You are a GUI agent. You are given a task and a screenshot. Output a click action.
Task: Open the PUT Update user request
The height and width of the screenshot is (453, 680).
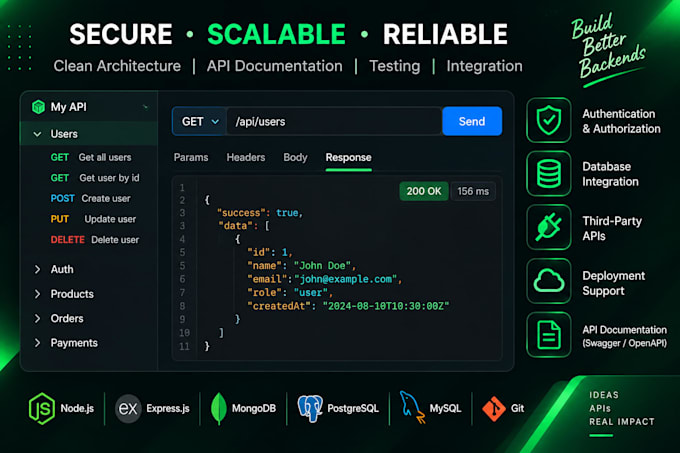93,219
